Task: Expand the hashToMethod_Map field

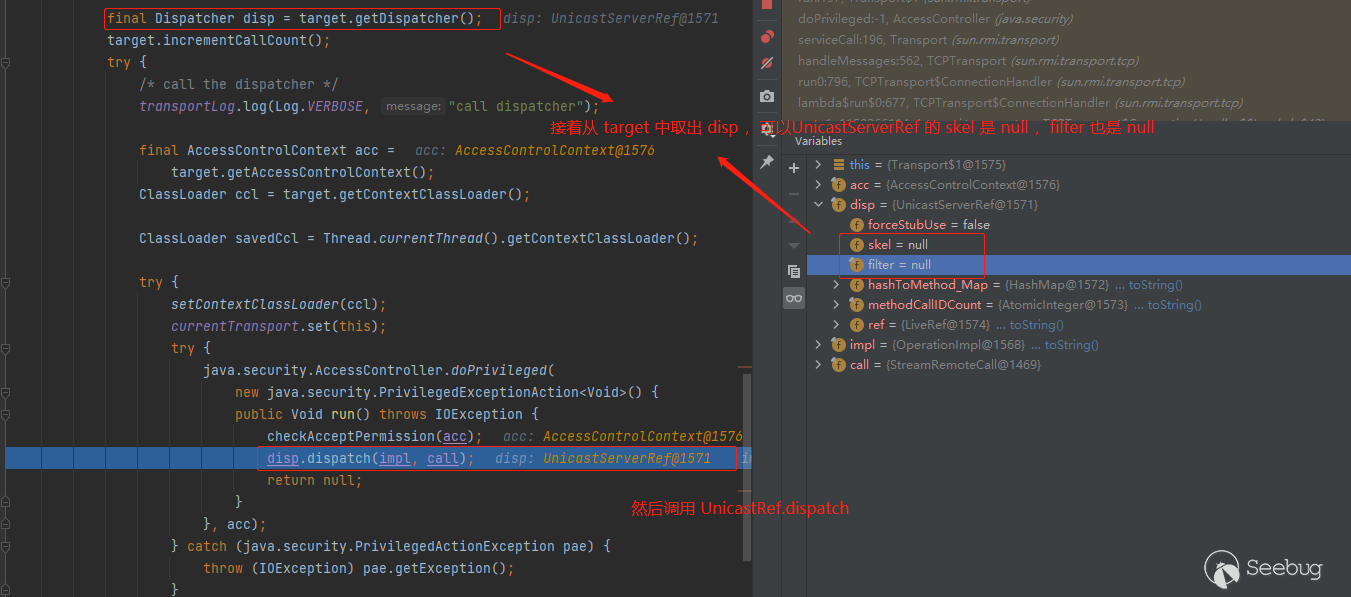Action: pyautogui.click(x=837, y=285)
